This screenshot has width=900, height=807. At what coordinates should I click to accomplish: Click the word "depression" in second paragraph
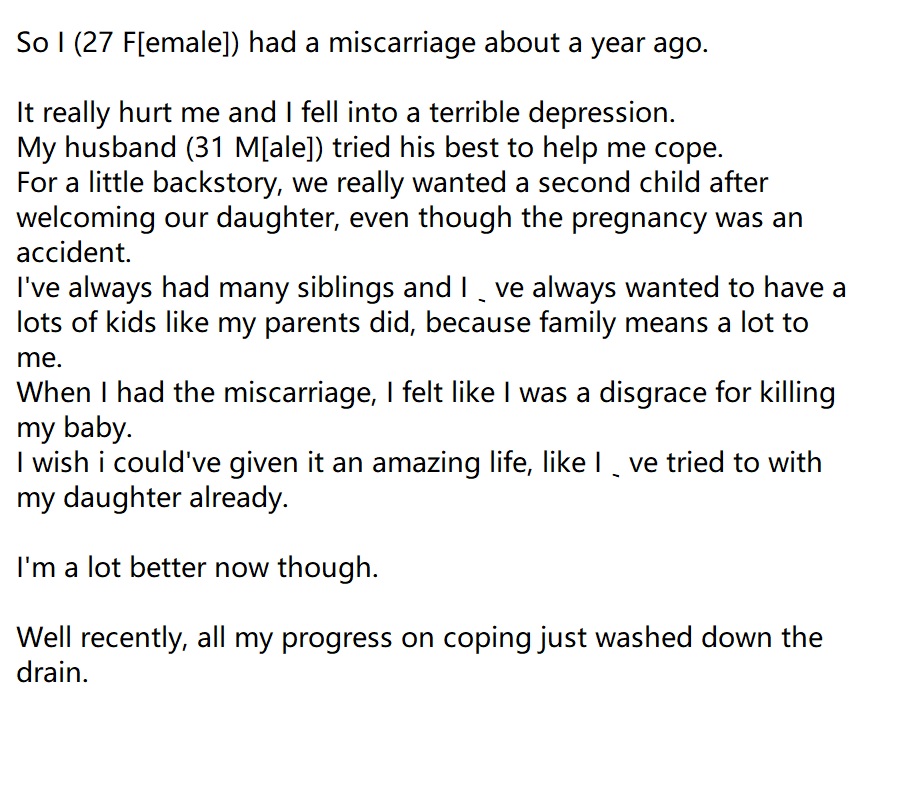coord(598,113)
